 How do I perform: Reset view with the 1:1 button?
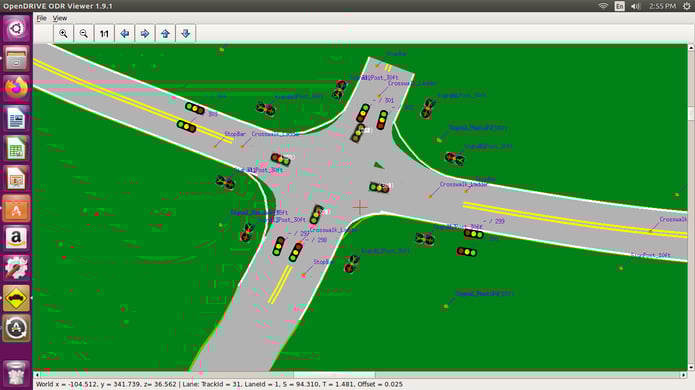pyautogui.click(x=104, y=34)
